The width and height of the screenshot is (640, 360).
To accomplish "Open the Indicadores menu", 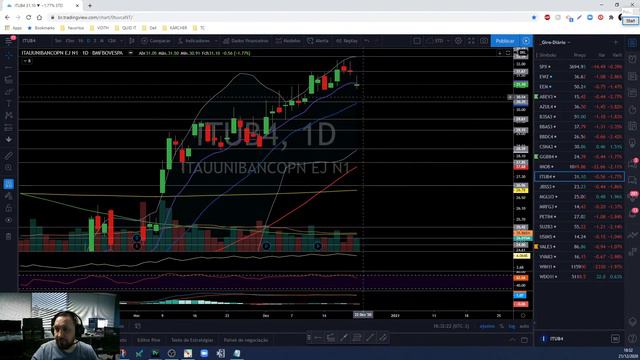I will [x=194, y=41].
